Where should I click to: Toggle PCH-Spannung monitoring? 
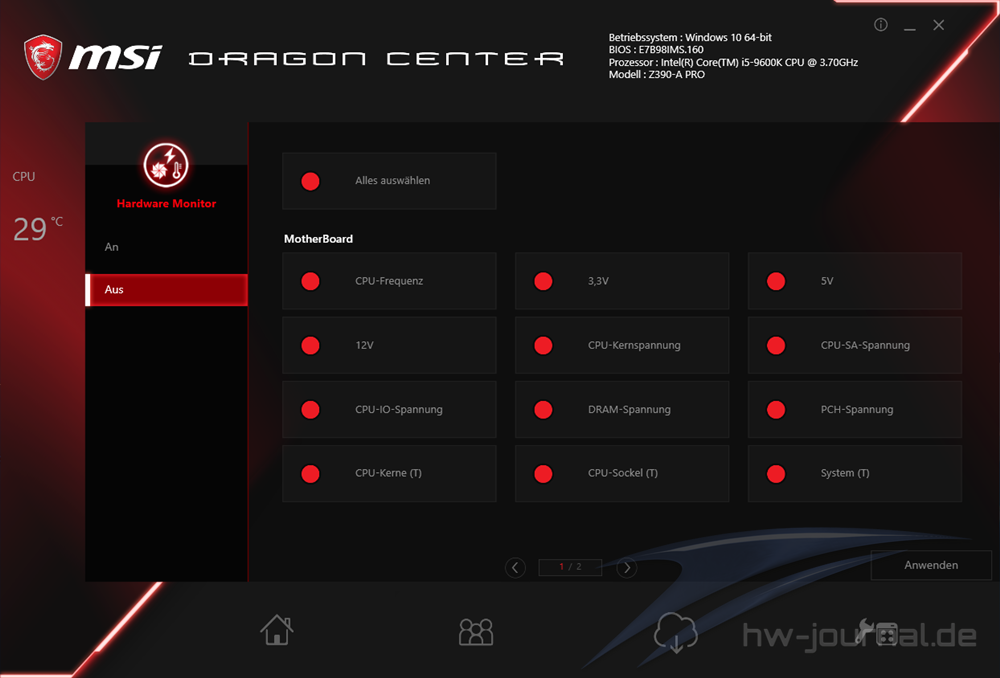click(855, 409)
